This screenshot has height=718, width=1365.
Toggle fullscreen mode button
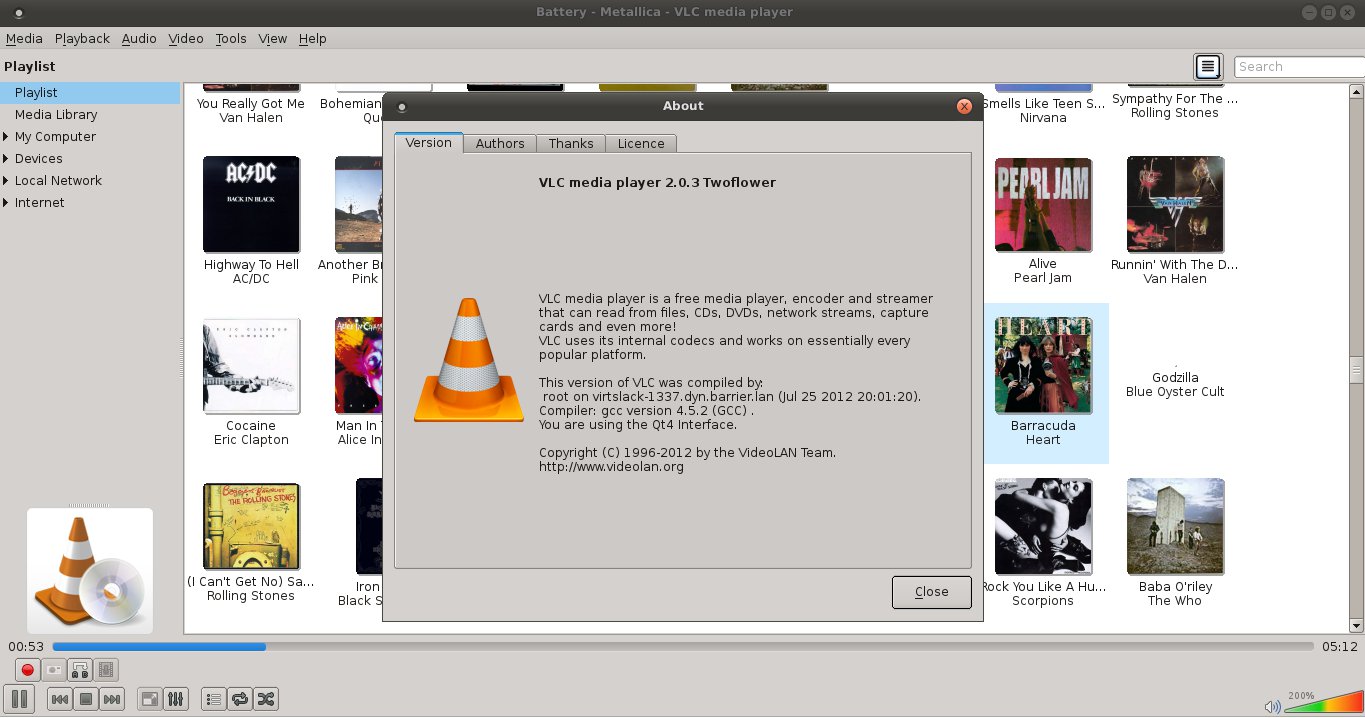coord(149,699)
